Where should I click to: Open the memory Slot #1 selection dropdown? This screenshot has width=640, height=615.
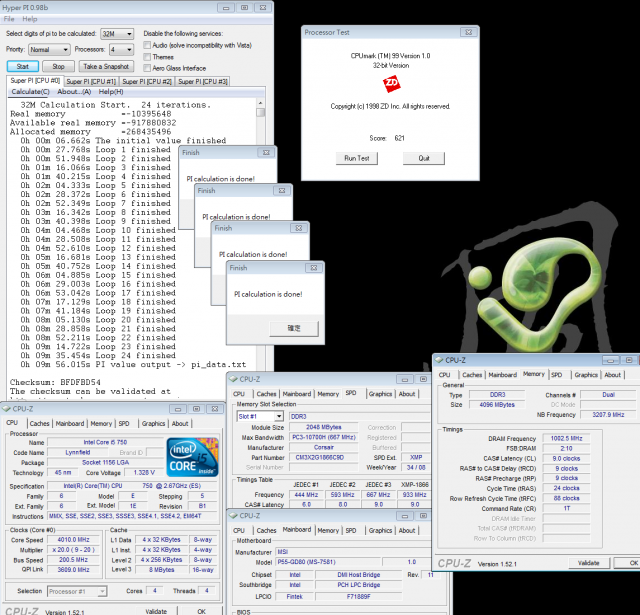tap(260, 416)
